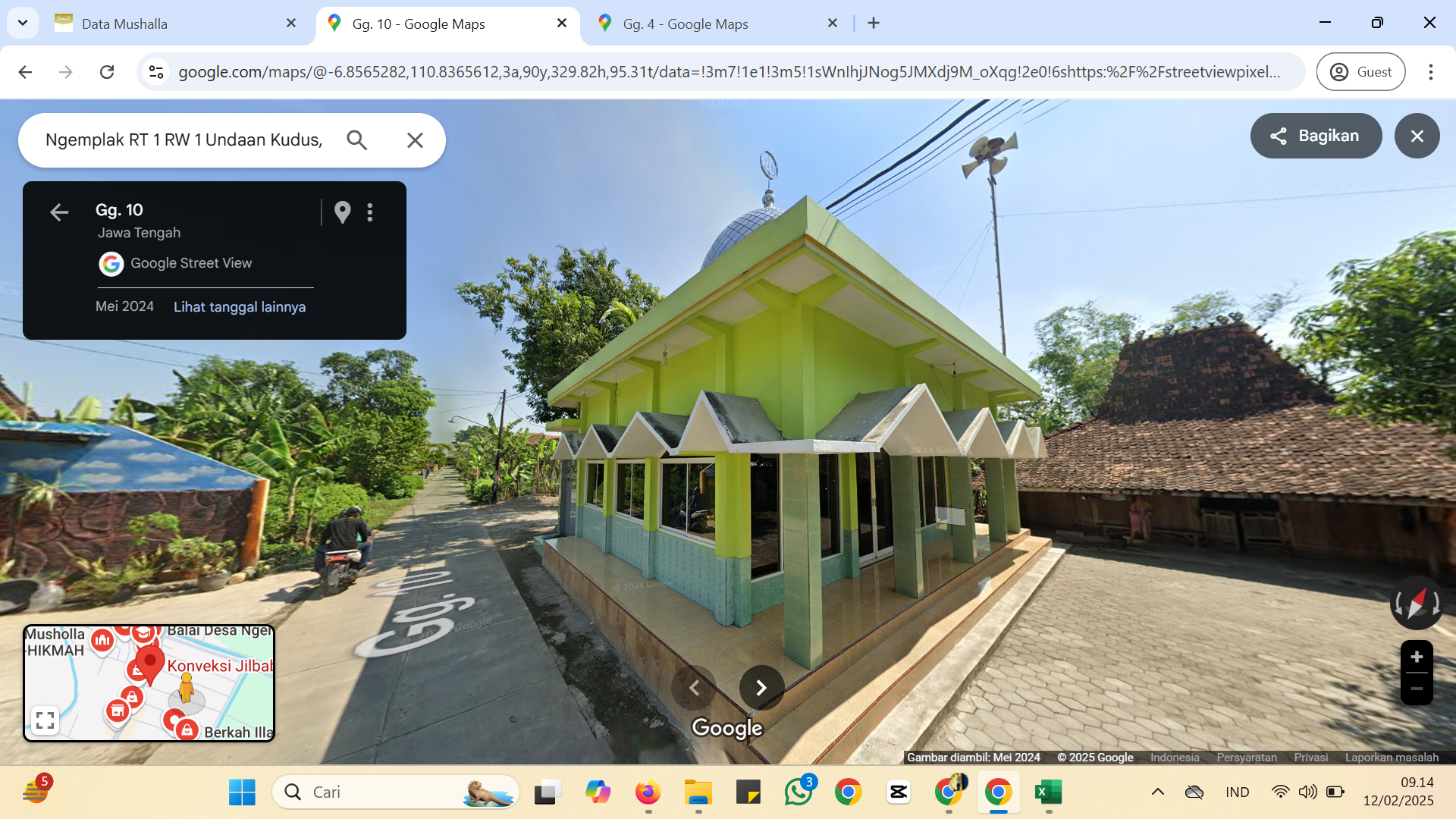Viewport: 1456px width, 819px height.
Task: Open WhatsApp from the taskbar
Action: point(798,792)
